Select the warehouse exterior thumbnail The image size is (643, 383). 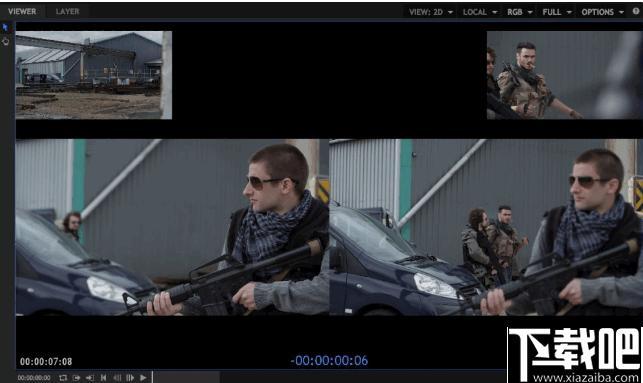[x=93, y=75]
